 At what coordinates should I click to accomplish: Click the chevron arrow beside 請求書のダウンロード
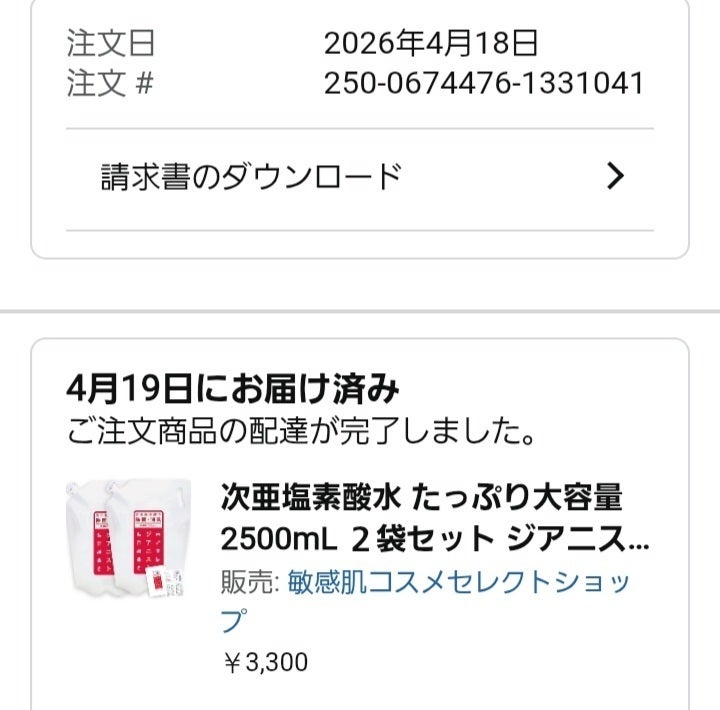(616, 177)
